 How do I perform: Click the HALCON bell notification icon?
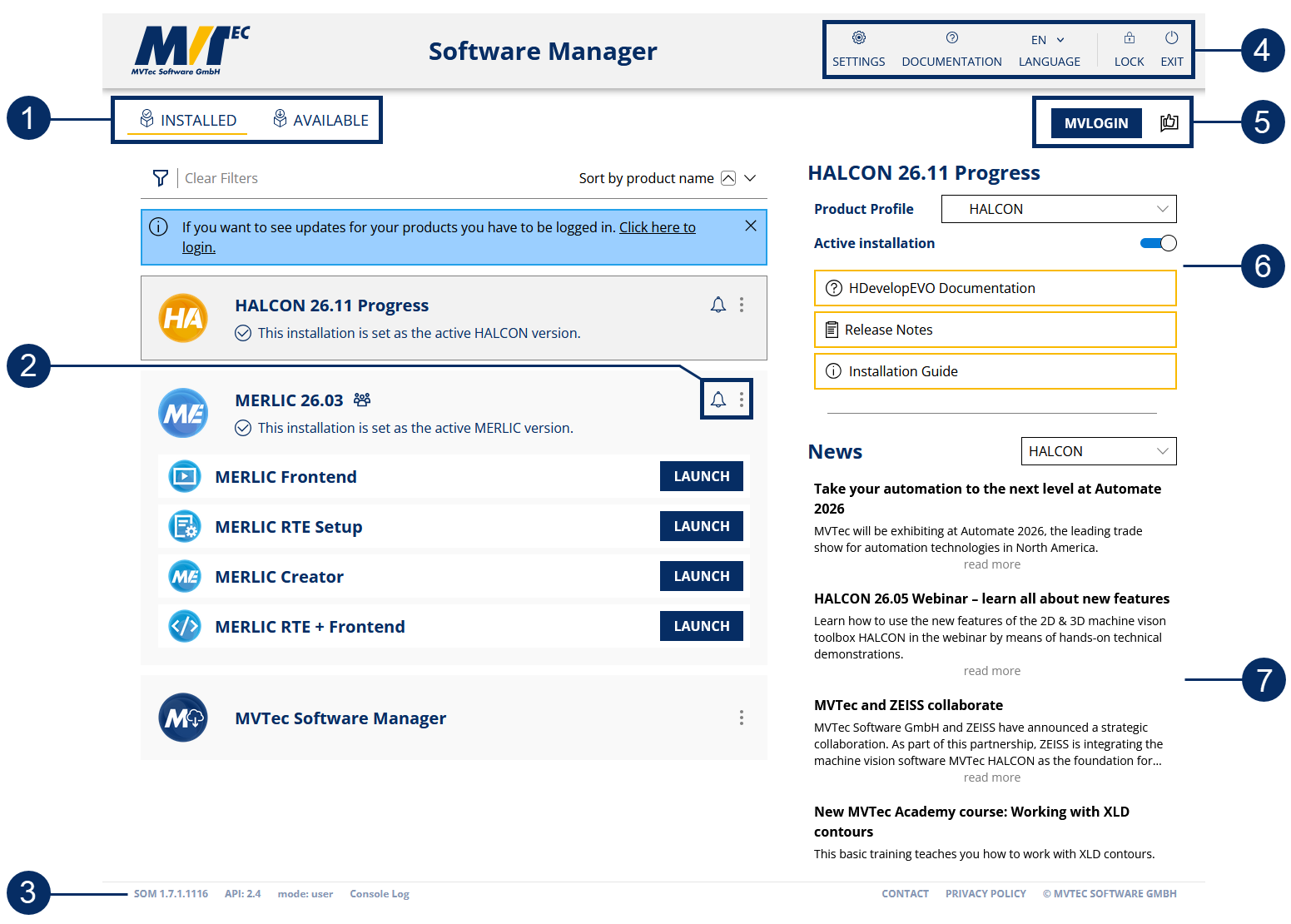coord(717,305)
